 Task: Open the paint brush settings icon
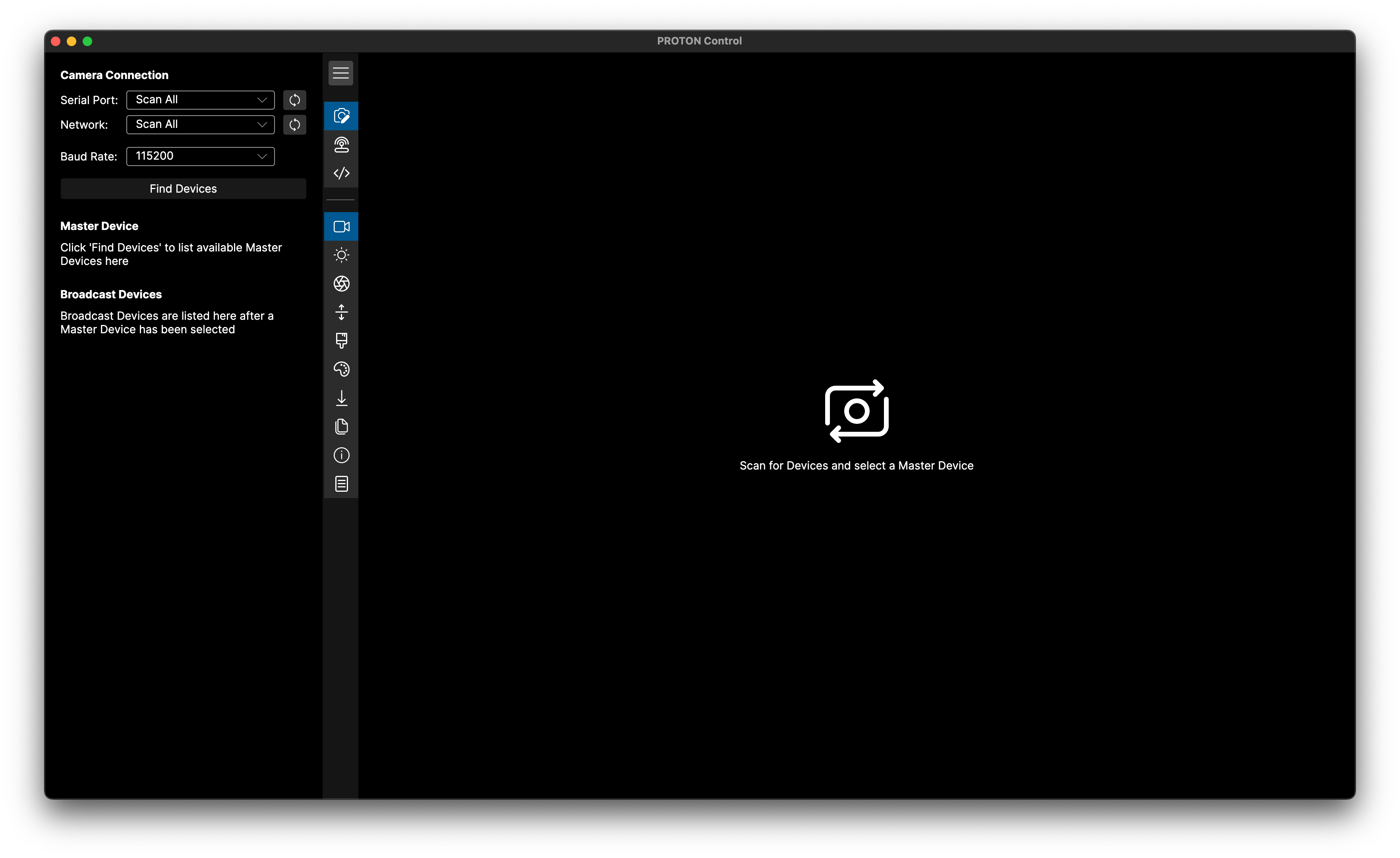coord(341,340)
